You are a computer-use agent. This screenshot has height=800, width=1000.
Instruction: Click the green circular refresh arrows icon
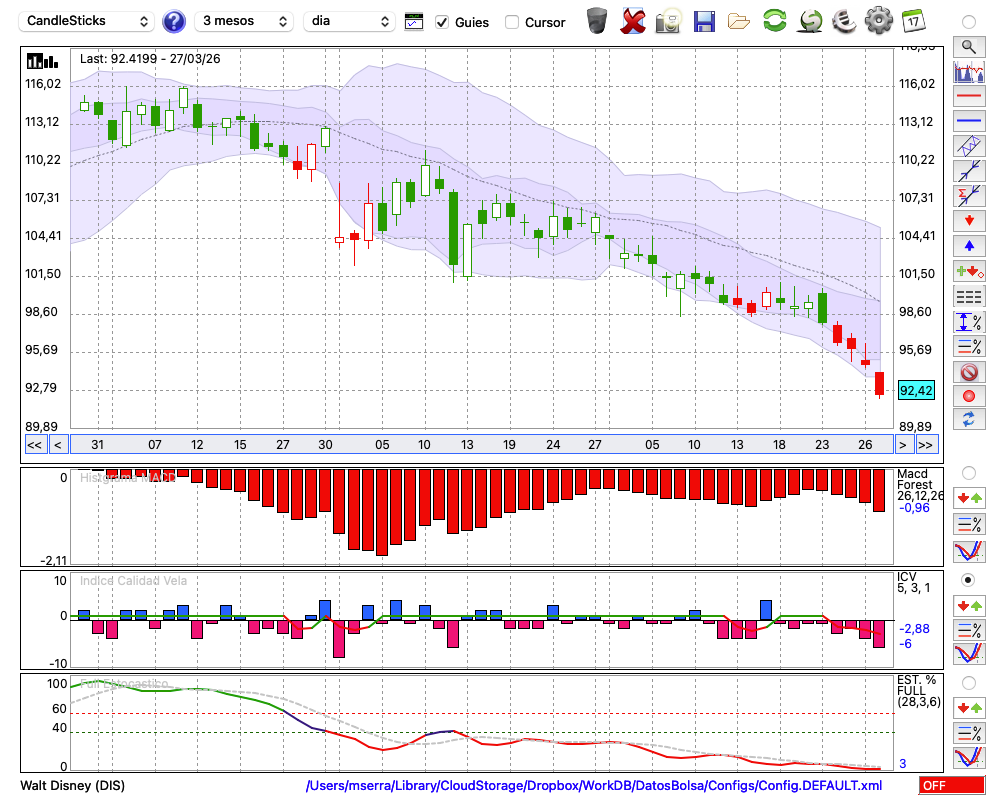tap(774, 21)
